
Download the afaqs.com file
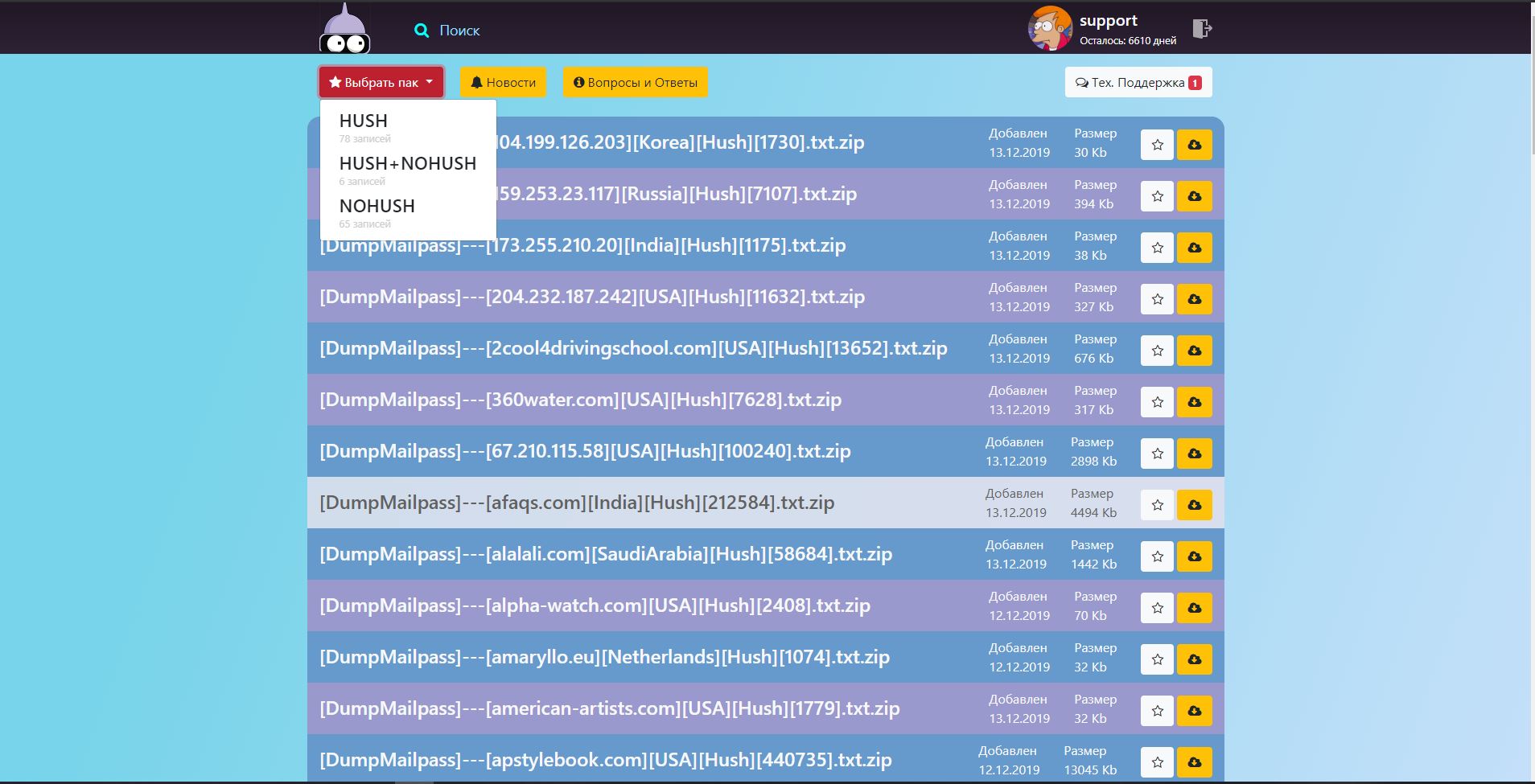coord(1194,505)
